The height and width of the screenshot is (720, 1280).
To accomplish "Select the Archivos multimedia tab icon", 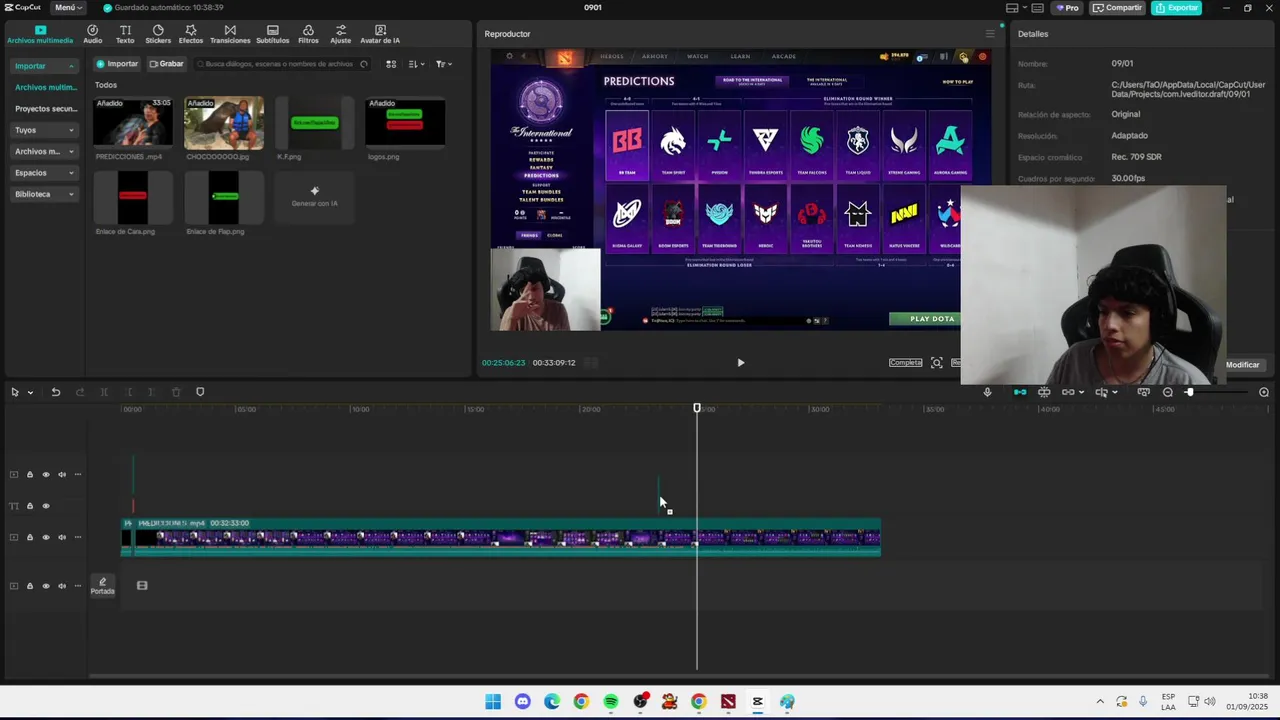I will click(x=40, y=34).
